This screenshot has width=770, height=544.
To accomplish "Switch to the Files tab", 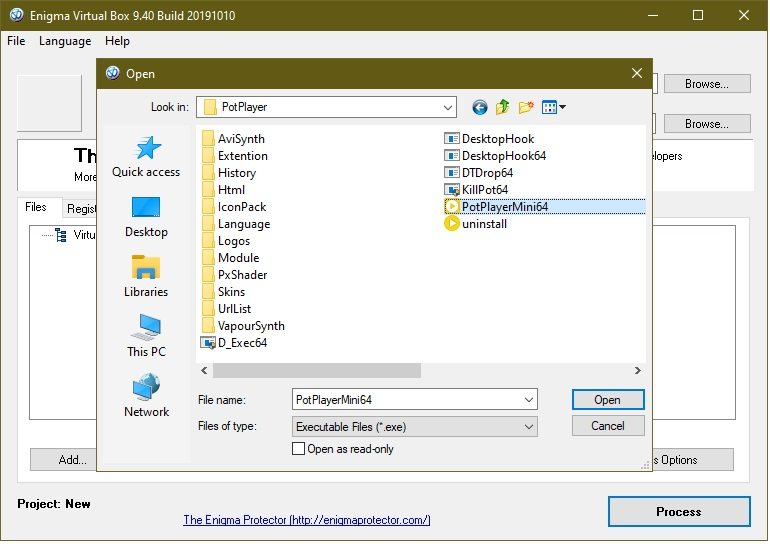I will (36, 207).
